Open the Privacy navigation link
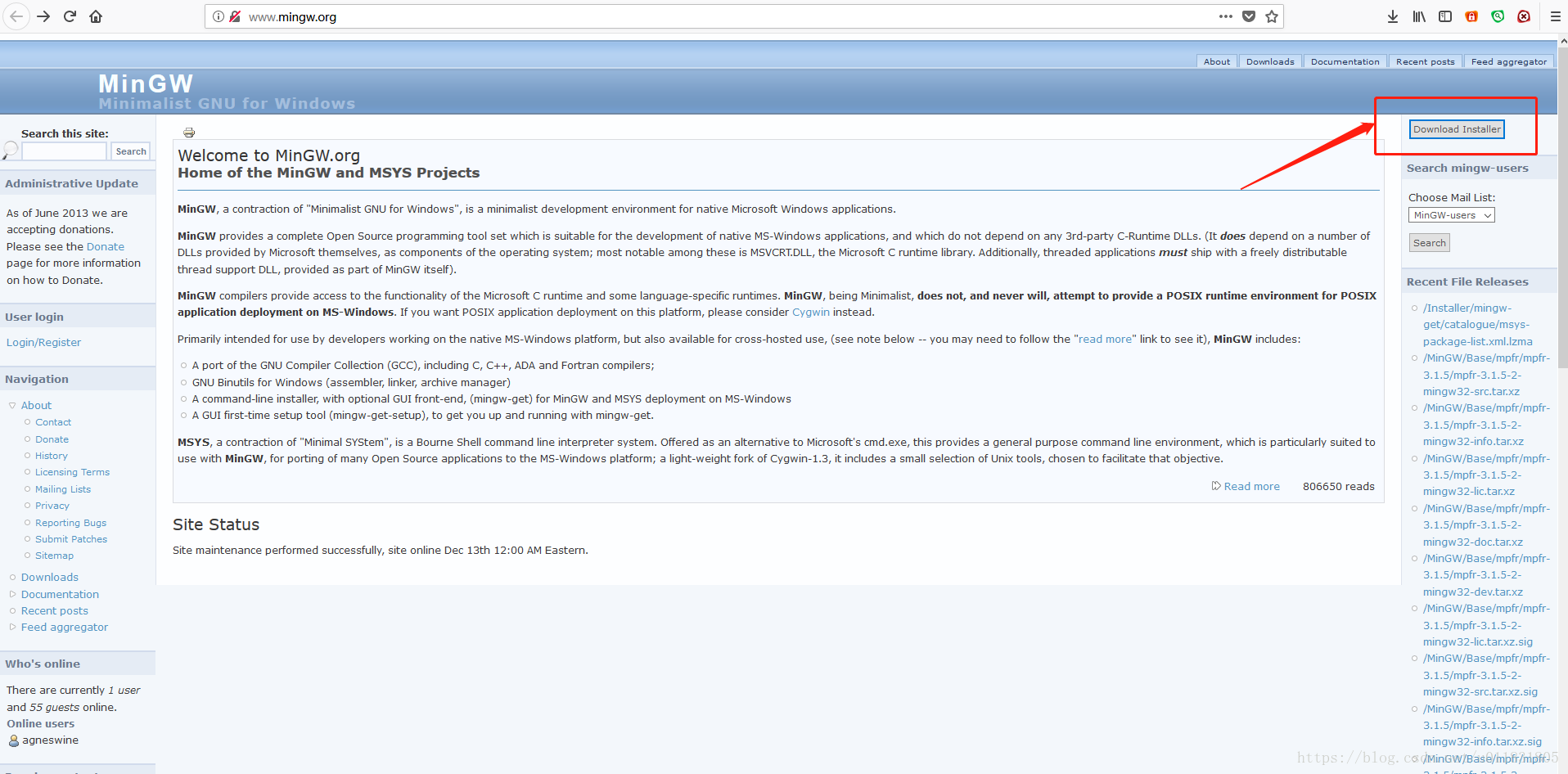The width and height of the screenshot is (1568, 774). pyautogui.click(x=52, y=506)
